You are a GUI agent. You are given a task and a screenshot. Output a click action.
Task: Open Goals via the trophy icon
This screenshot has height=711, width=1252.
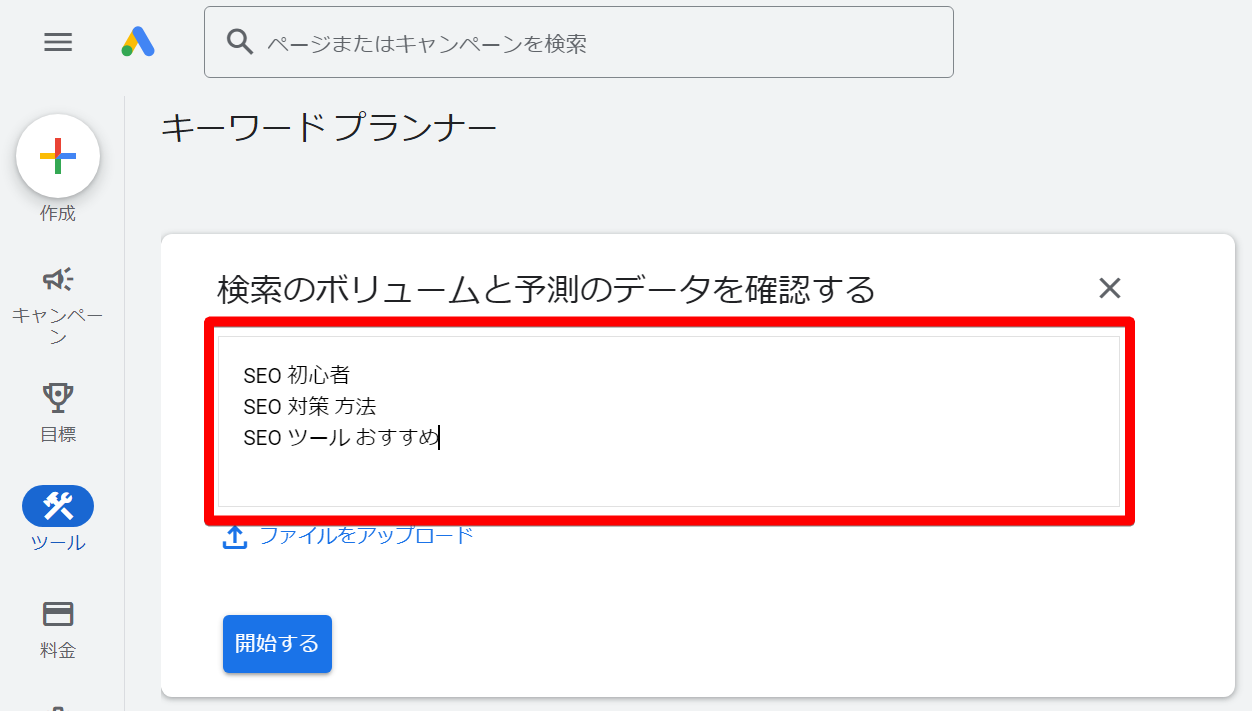[58, 397]
